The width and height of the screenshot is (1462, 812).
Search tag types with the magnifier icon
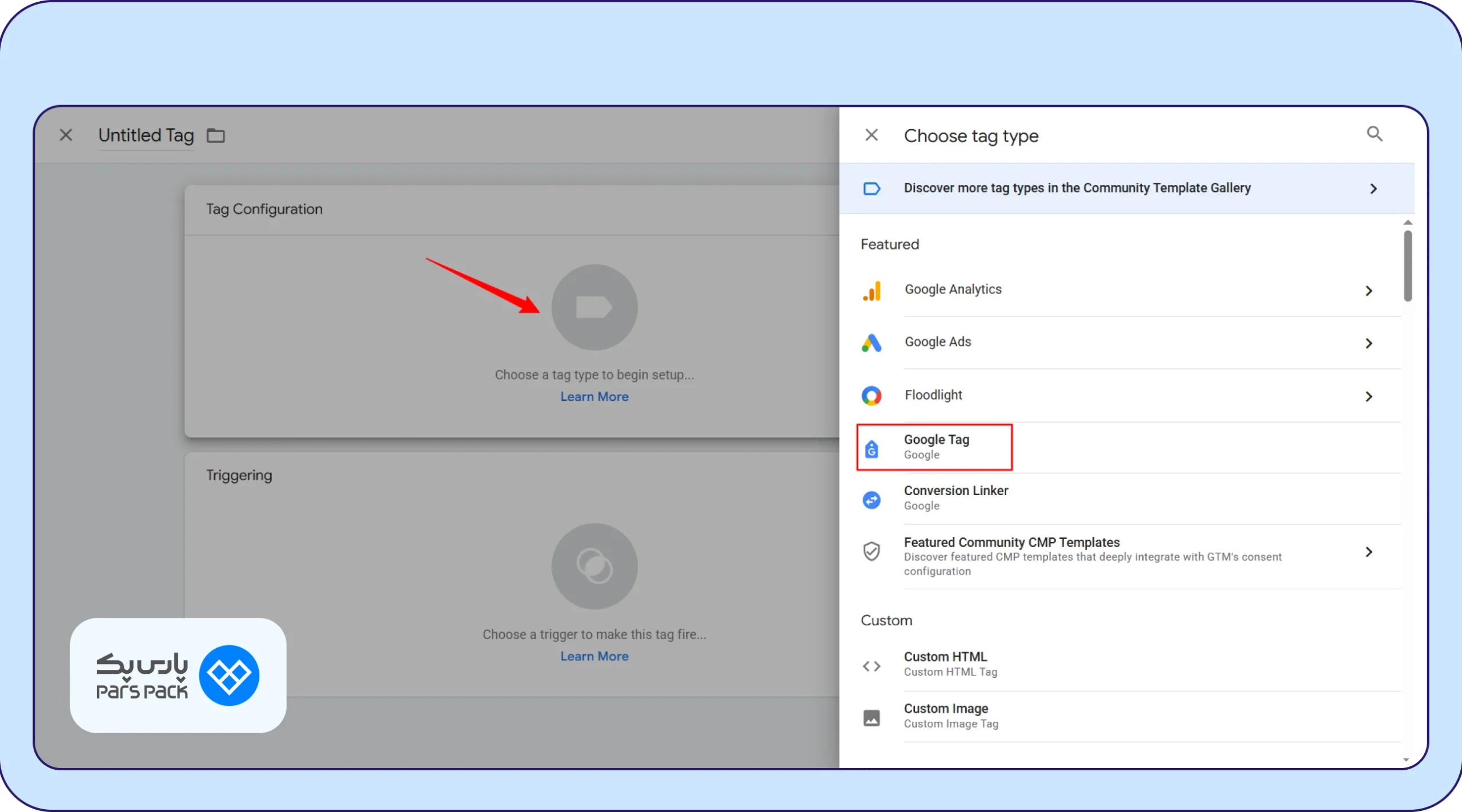click(1375, 134)
